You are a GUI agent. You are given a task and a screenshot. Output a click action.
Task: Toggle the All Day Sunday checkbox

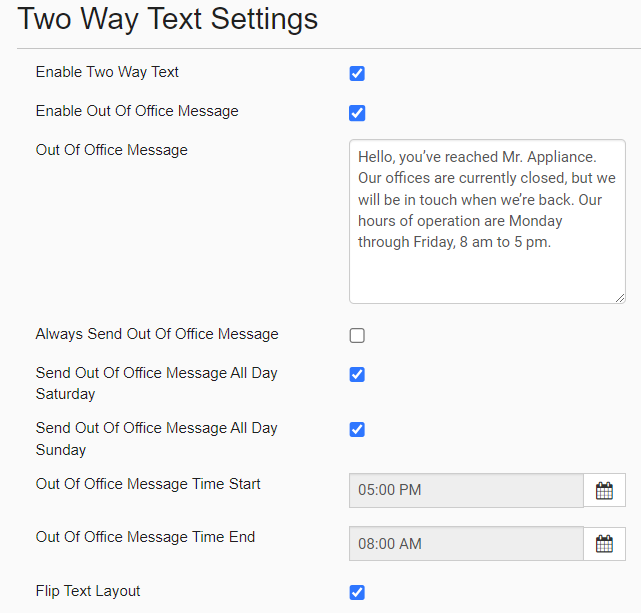coord(357,430)
